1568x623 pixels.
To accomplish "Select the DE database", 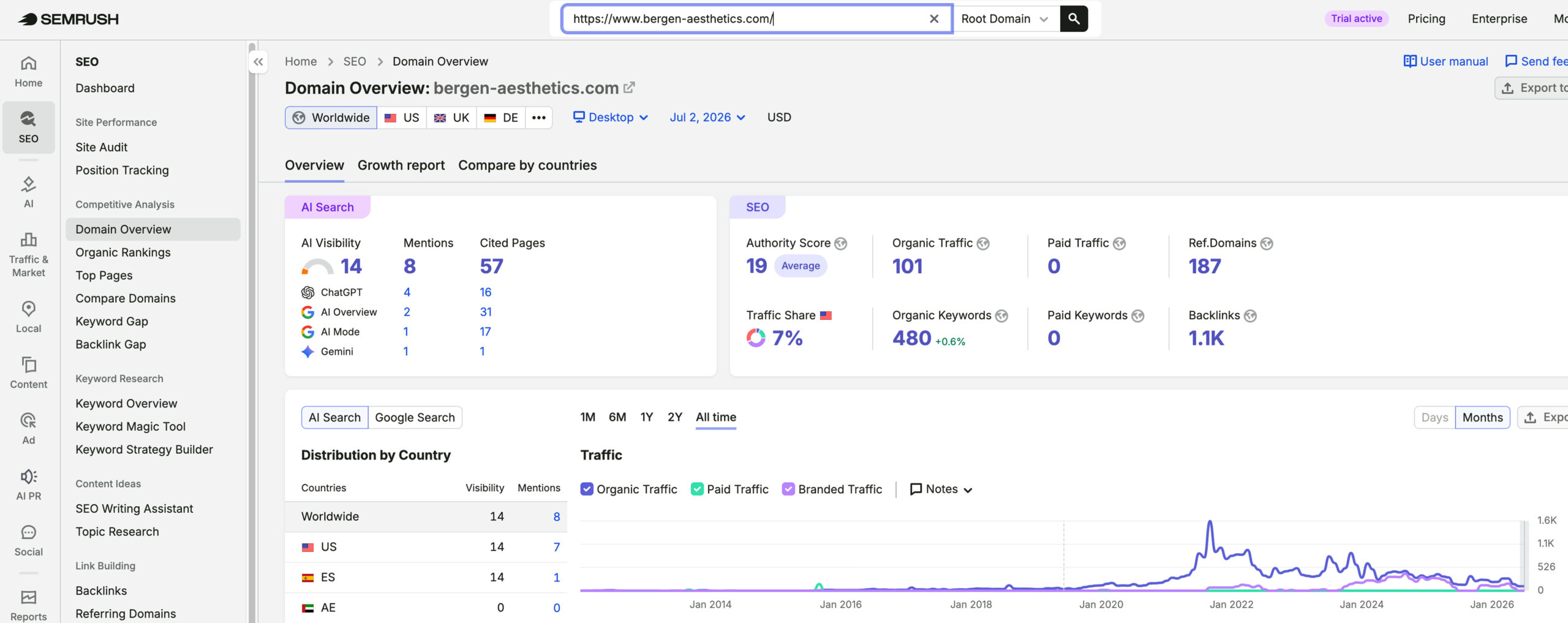I will click(x=501, y=118).
